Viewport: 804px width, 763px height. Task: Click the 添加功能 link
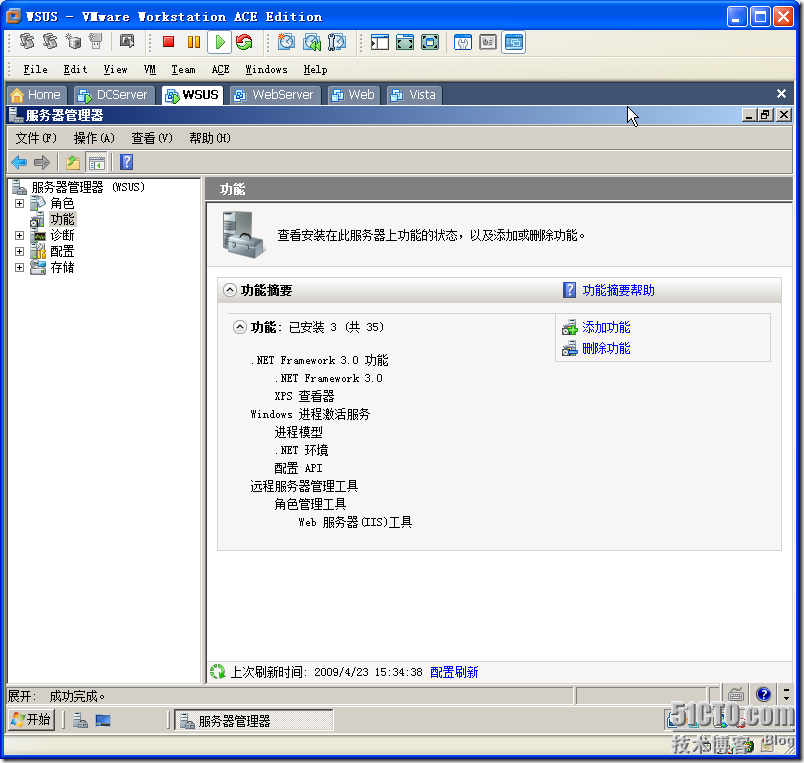coord(606,327)
